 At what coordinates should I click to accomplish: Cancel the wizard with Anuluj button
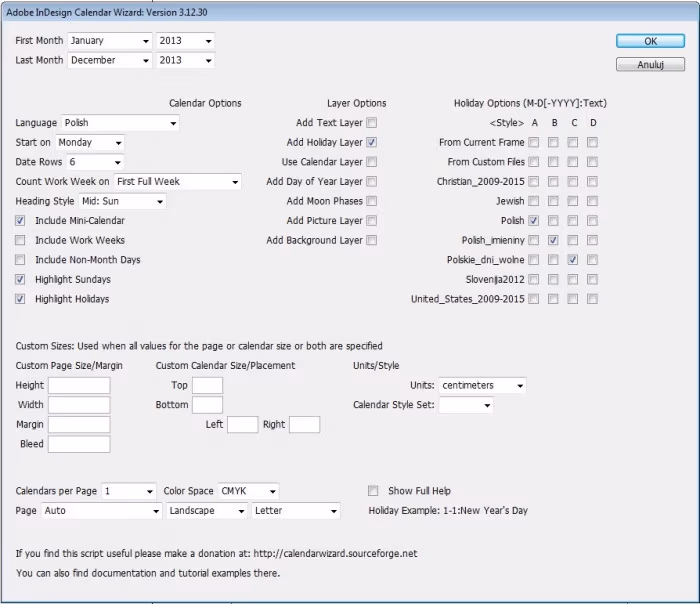650,64
